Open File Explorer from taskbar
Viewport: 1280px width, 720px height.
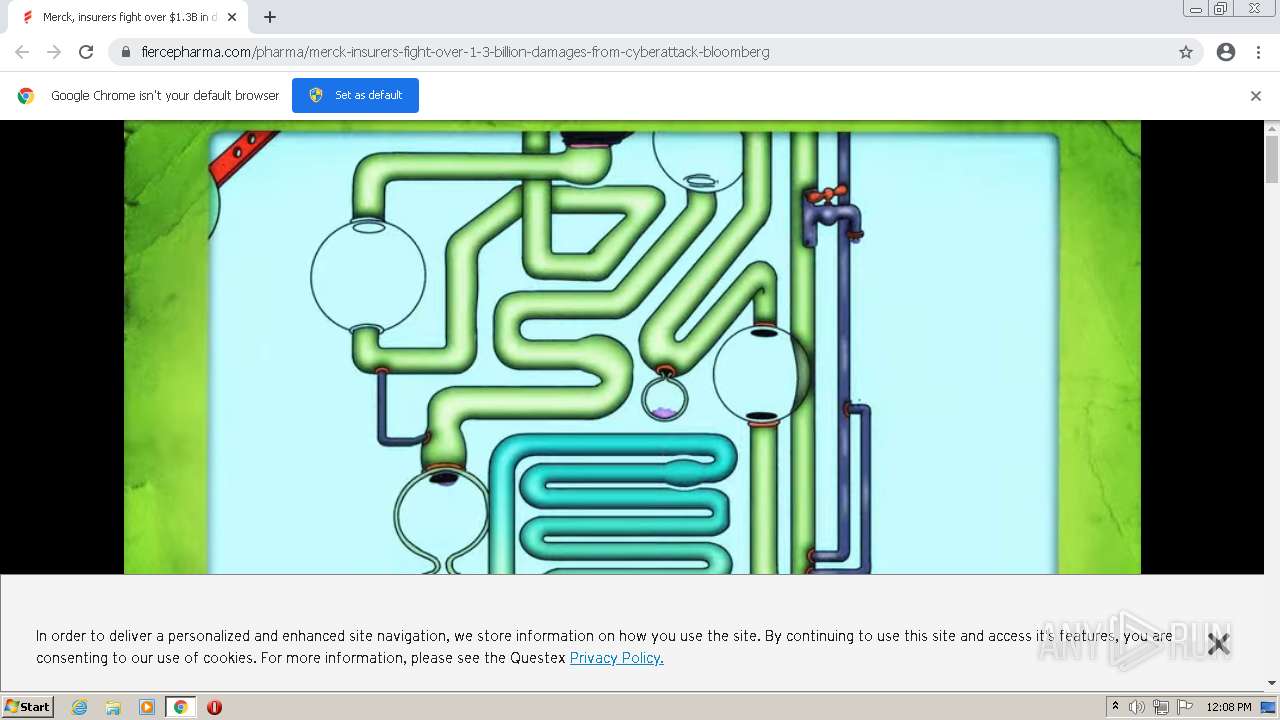pyautogui.click(x=113, y=707)
